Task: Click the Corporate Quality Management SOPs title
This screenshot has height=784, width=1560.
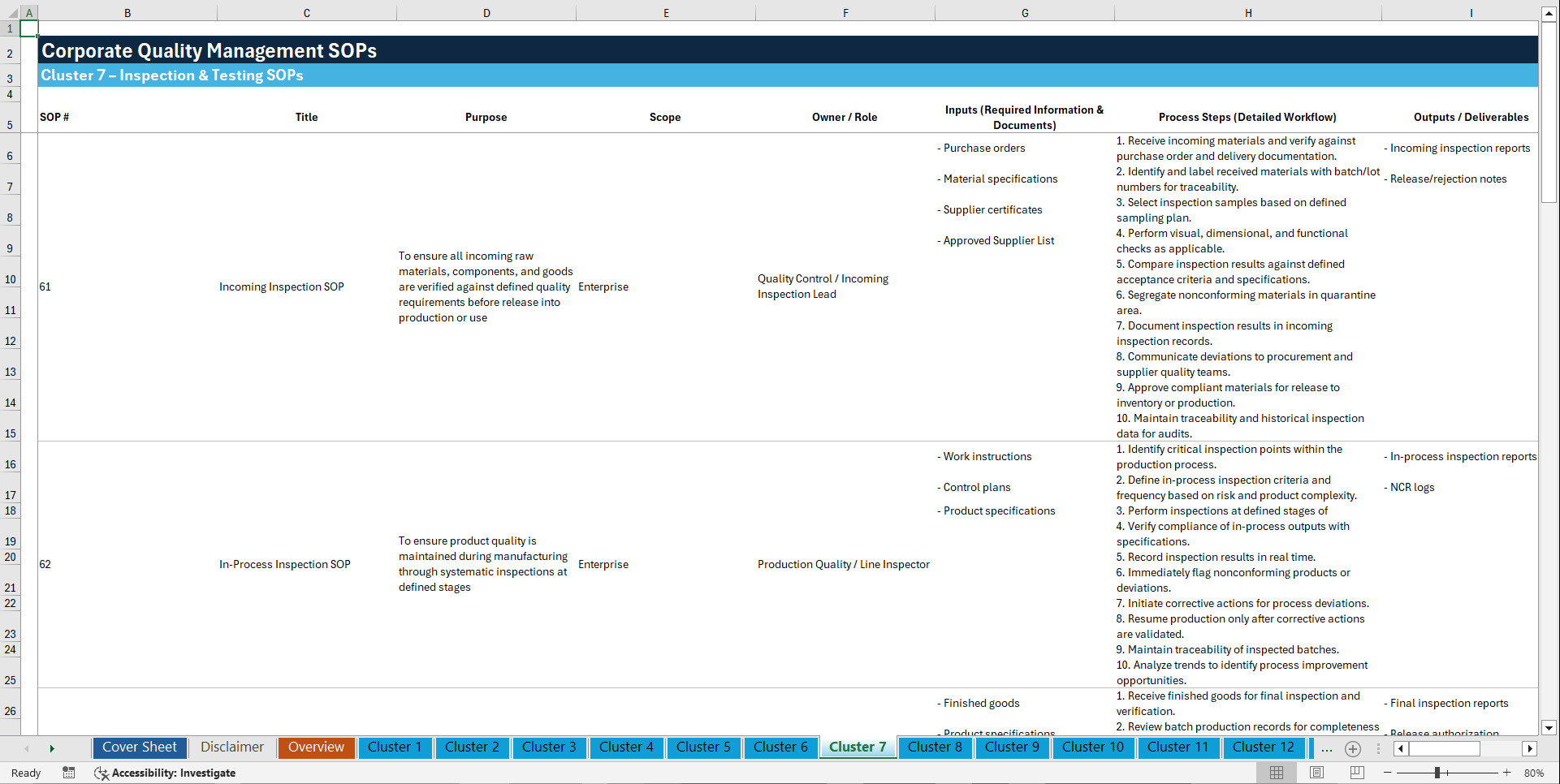Action: [210, 50]
